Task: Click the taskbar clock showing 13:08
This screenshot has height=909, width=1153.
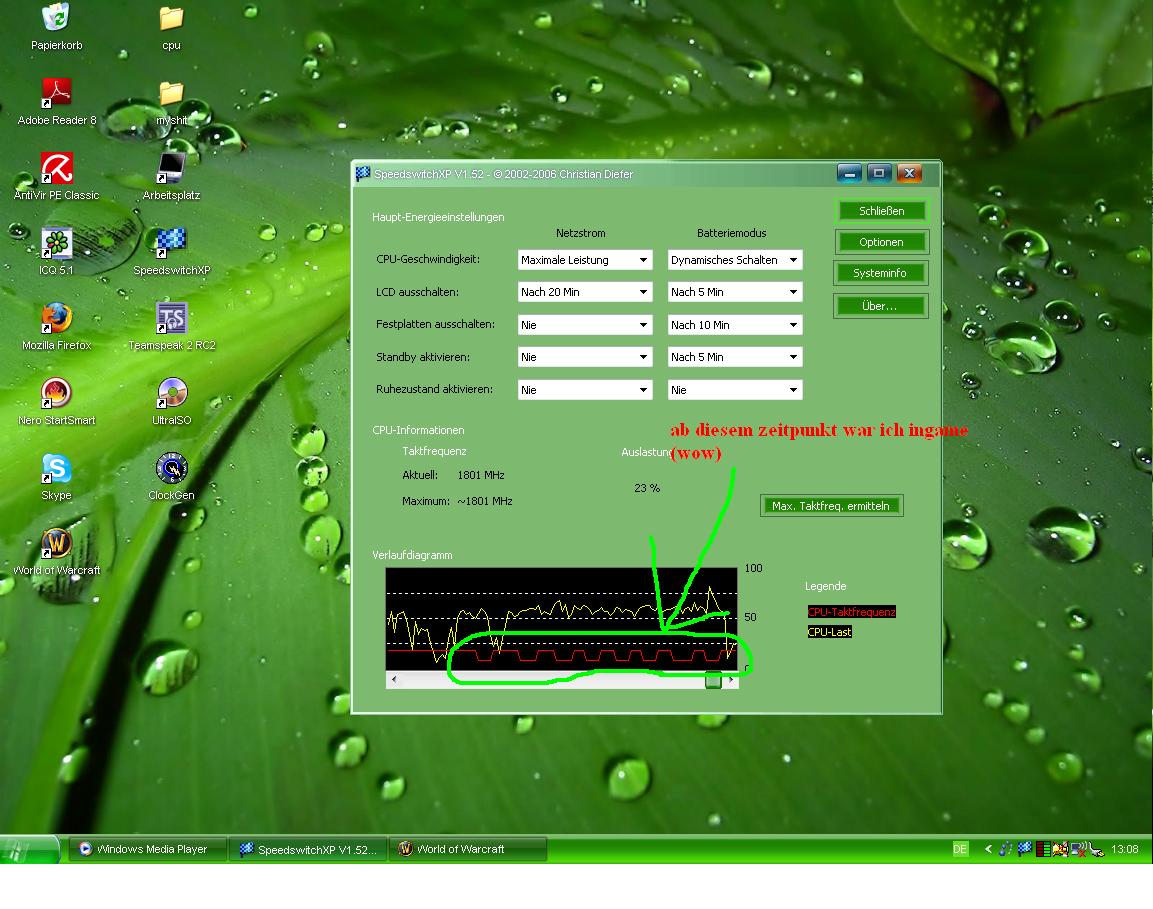Action: click(1124, 849)
